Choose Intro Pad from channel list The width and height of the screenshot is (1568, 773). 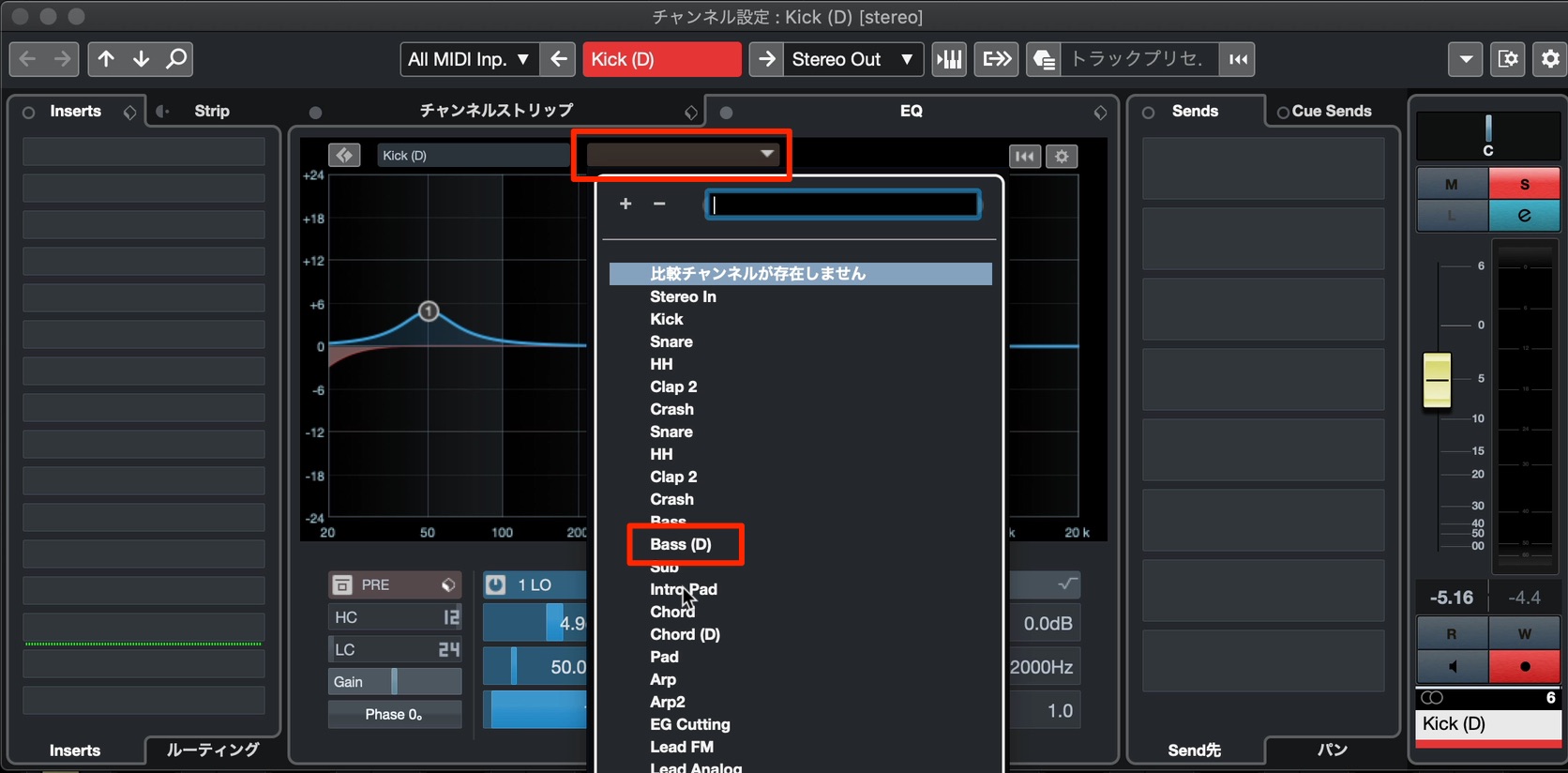[684, 589]
